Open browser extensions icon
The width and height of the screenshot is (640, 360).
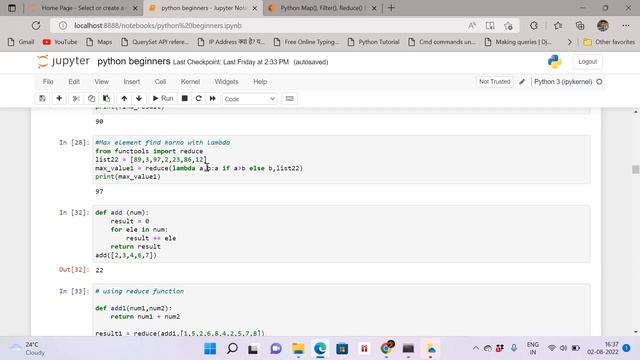[534, 25]
